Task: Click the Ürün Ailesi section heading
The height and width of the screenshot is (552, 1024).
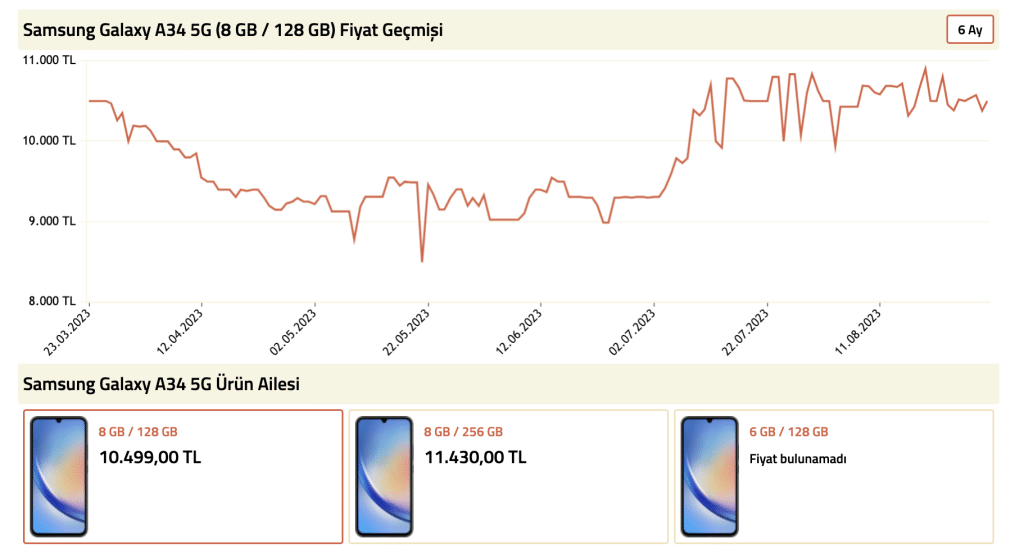Action: click(161, 384)
